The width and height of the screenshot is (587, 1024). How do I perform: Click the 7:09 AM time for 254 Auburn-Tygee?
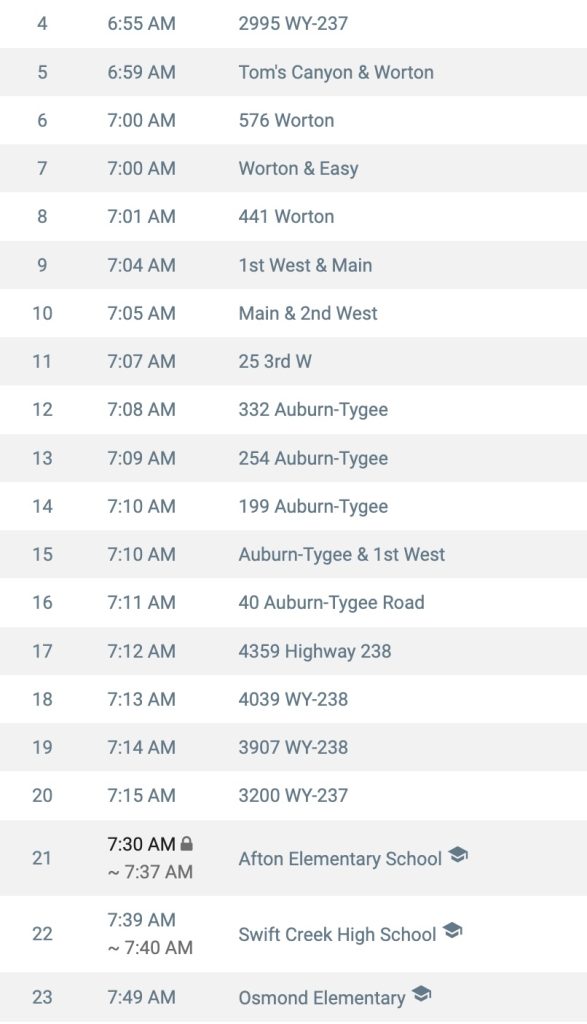coord(142,458)
